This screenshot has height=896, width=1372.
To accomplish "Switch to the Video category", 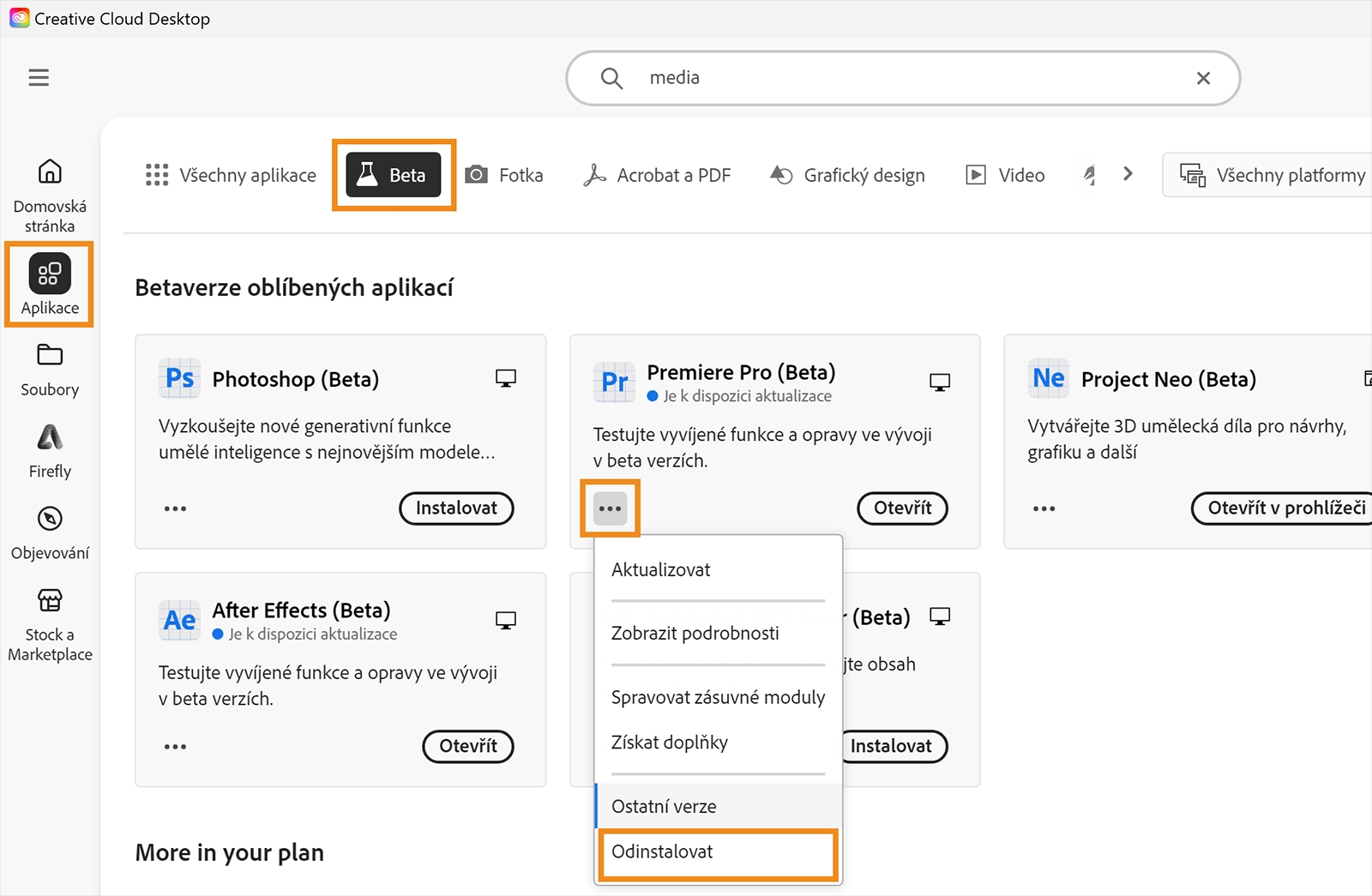I will tap(1005, 175).
